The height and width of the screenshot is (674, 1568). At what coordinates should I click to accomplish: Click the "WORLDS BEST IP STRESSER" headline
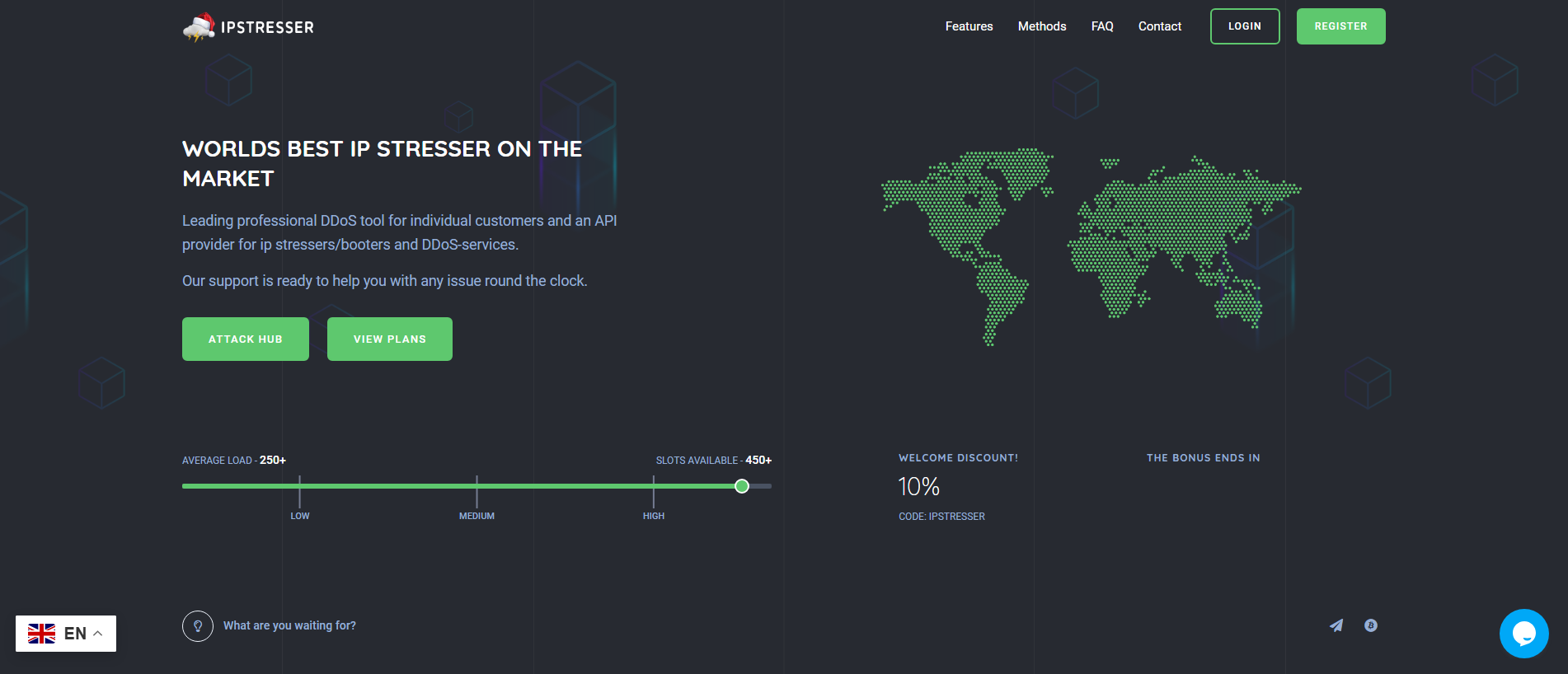tap(383, 163)
